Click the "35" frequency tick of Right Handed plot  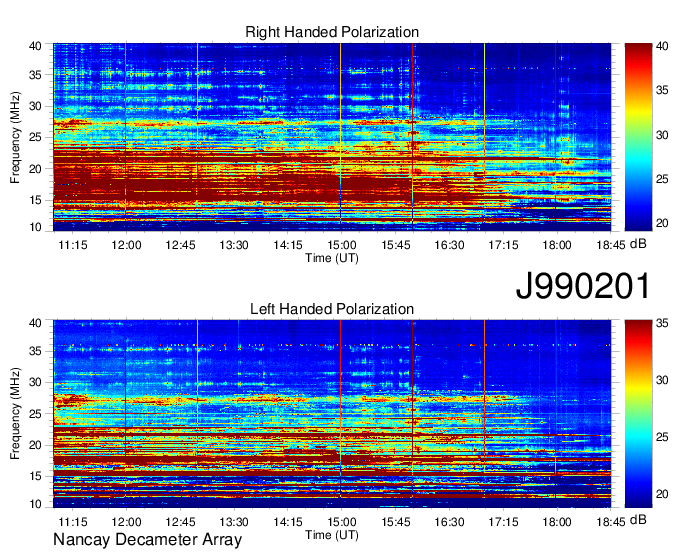(35, 75)
